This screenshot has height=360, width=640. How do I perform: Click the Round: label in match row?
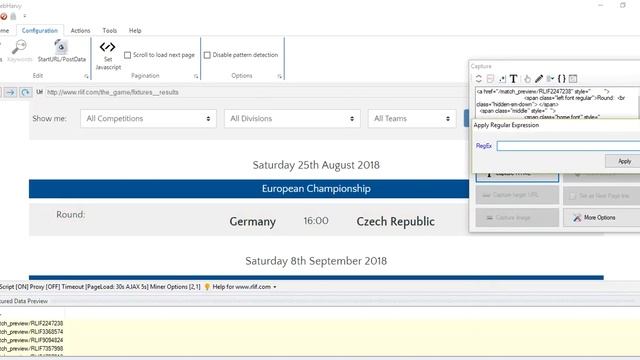pos(71,215)
